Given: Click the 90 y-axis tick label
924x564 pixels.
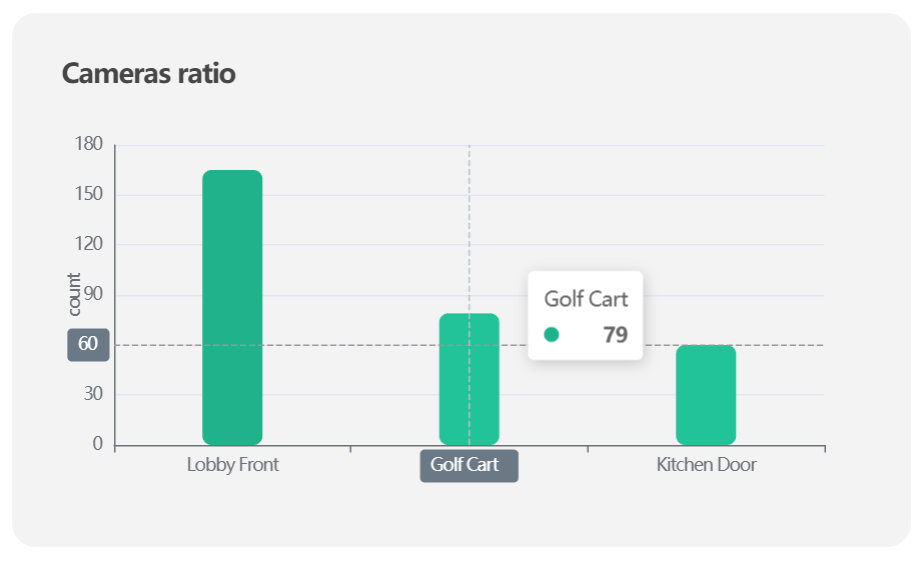Looking at the screenshot, I should pos(92,295).
